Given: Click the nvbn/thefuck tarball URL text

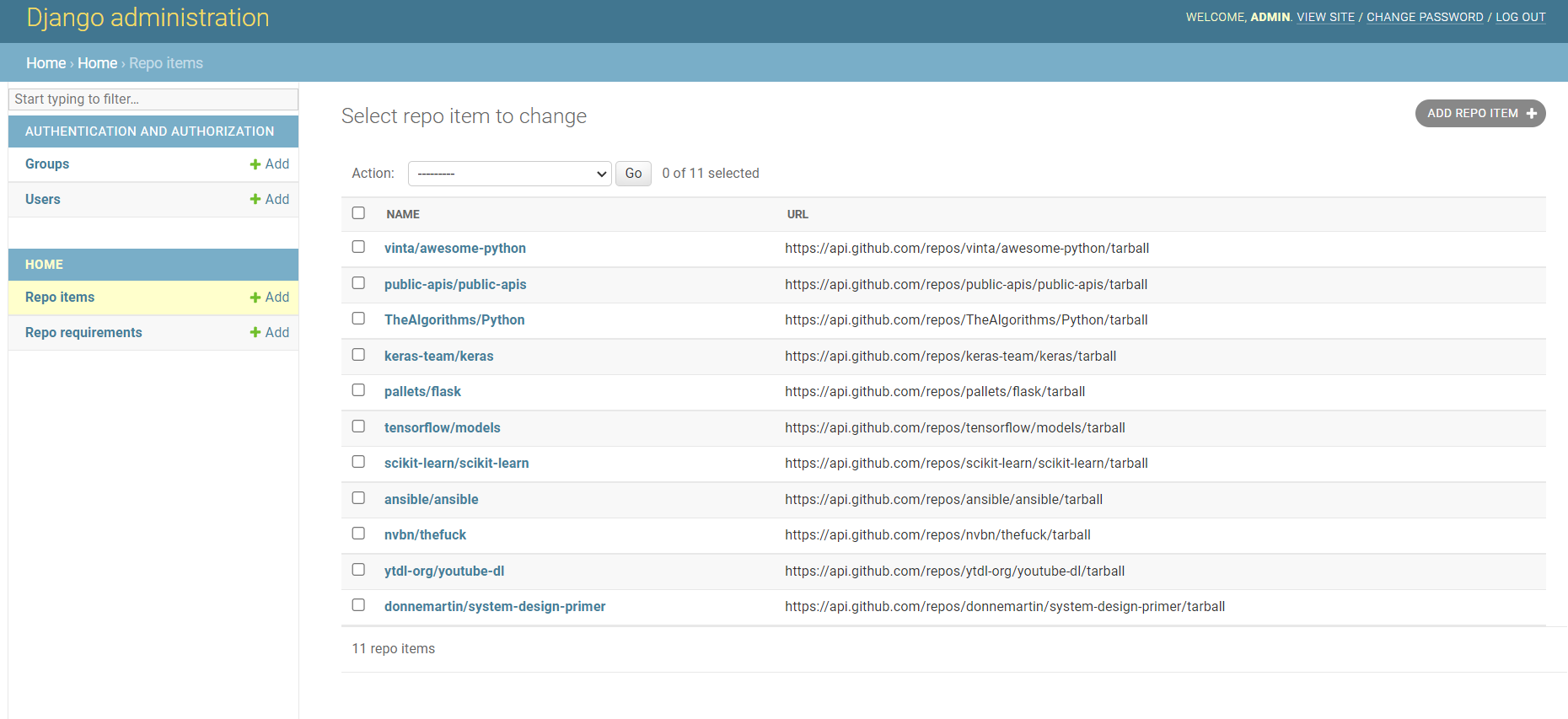Looking at the screenshot, I should 937,535.
